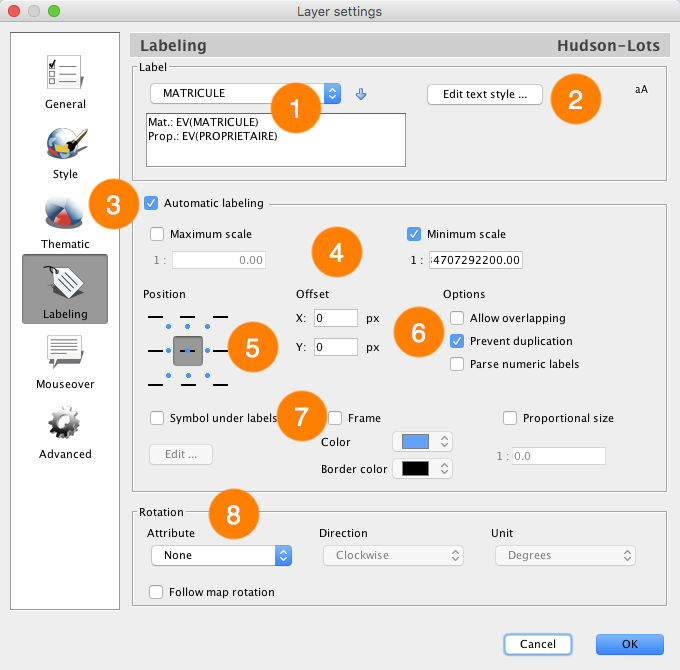This screenshot has height=670, width=680.
Task: Disable the Minimum scale checkbox
Action: click(414, 234)
